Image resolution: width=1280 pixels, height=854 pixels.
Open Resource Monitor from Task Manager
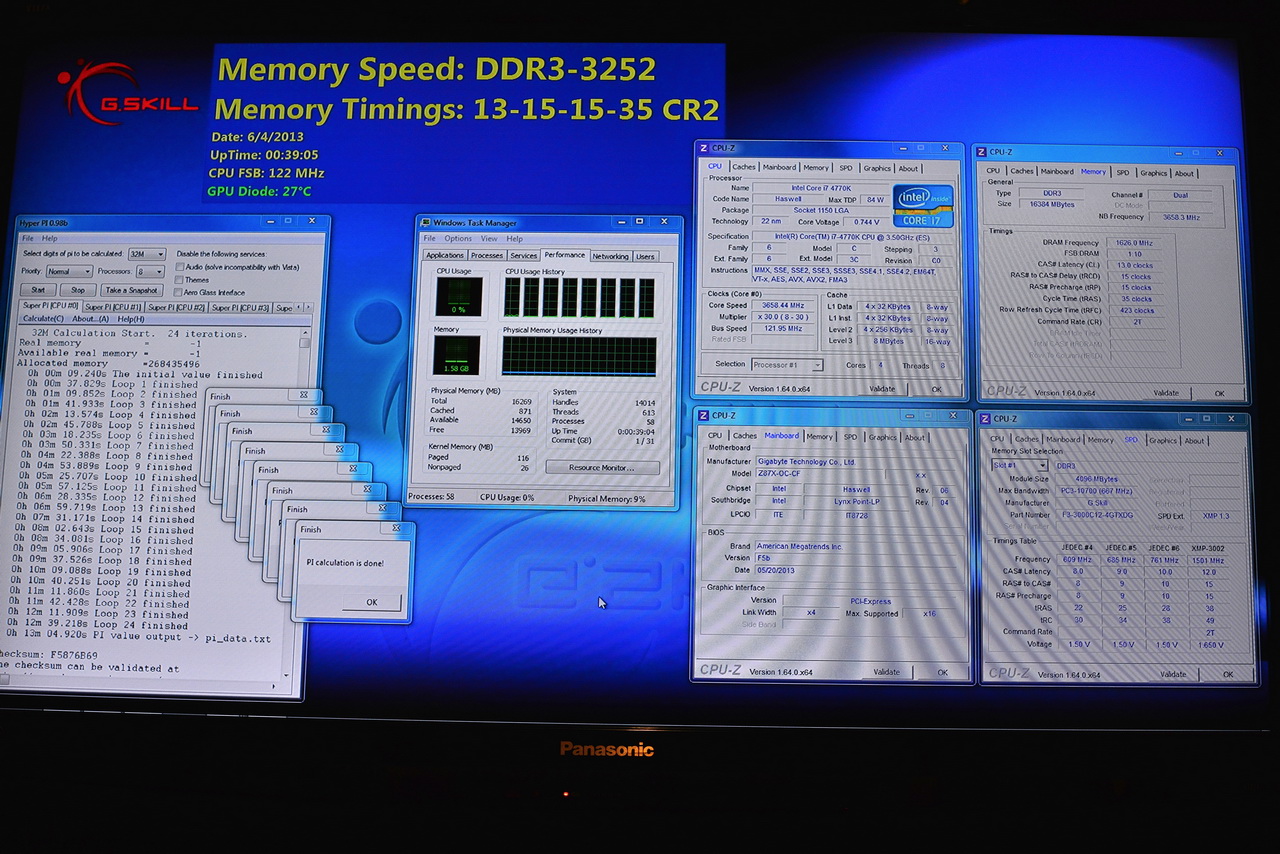pos(603,467)
